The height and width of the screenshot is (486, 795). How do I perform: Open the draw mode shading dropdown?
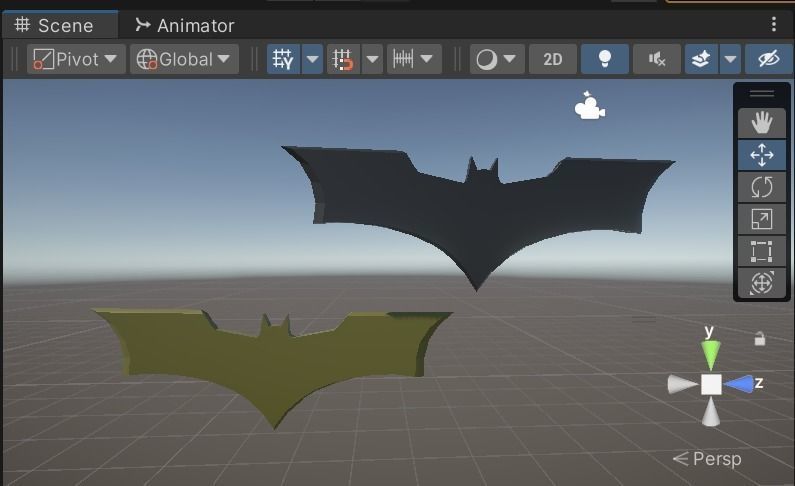coord(497,59)
